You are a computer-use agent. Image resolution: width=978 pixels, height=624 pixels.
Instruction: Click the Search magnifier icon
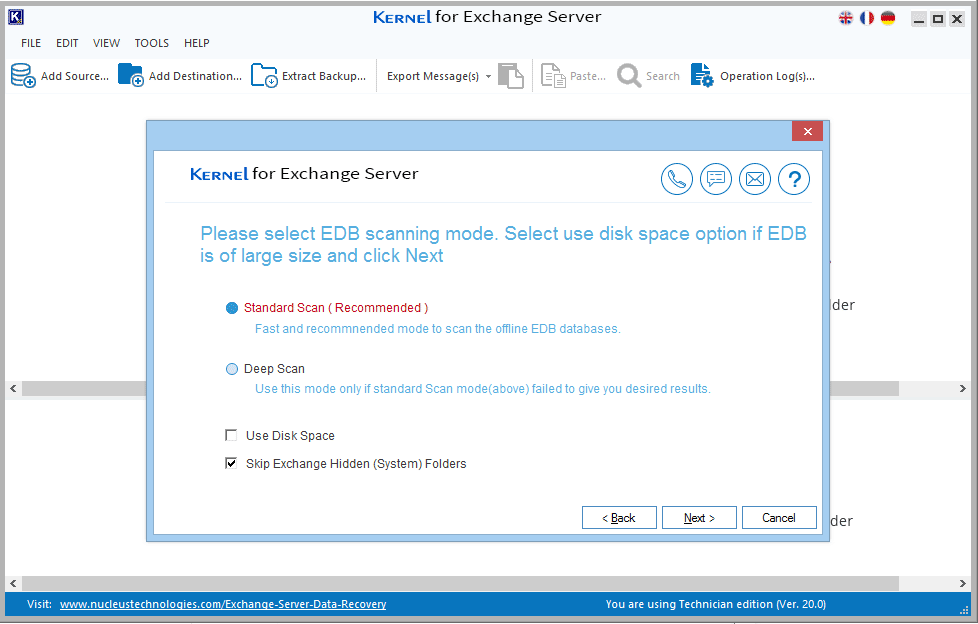click(x=629, y=76)
